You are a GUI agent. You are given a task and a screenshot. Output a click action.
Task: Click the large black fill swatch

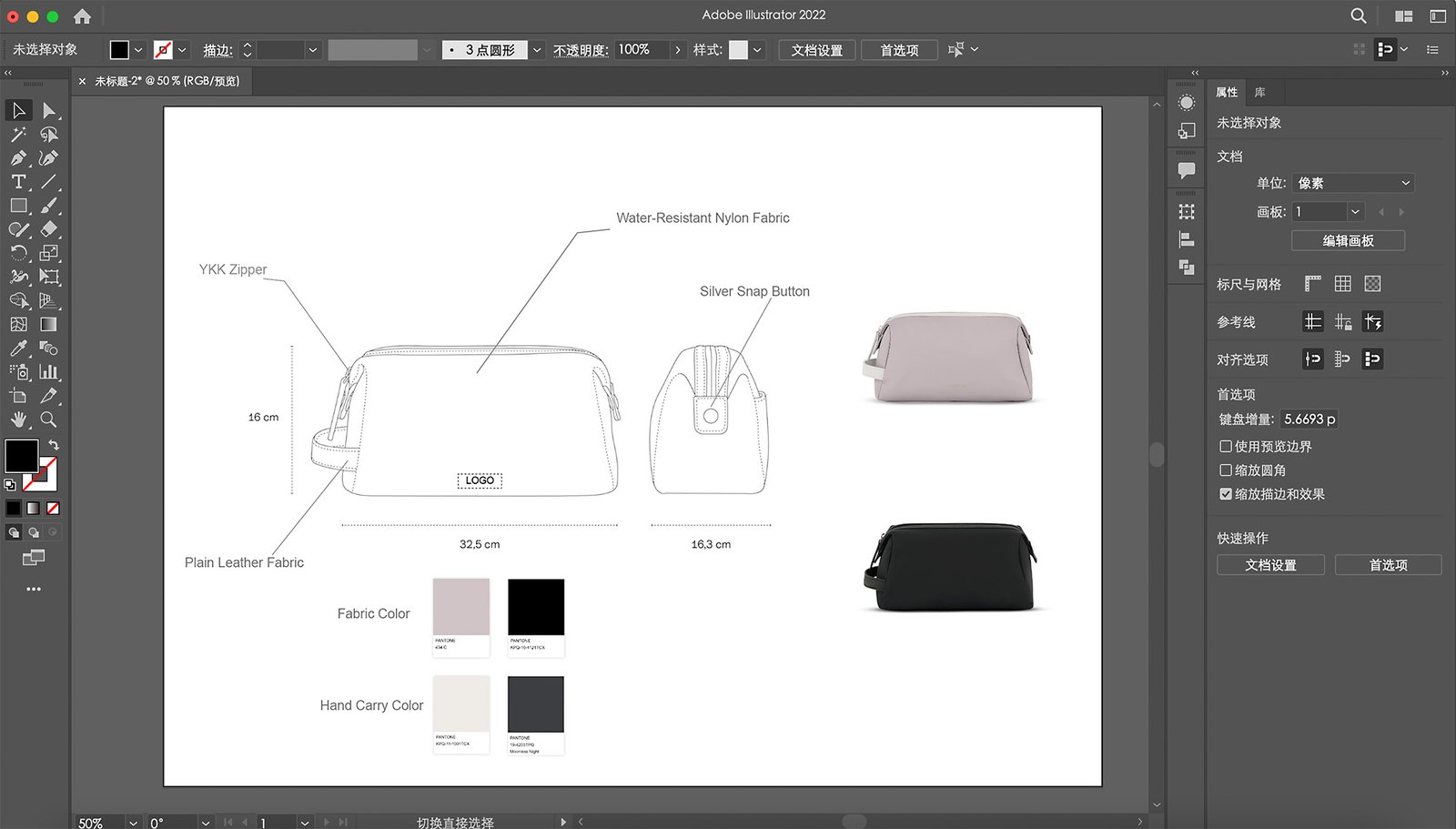tap(21, 455)
